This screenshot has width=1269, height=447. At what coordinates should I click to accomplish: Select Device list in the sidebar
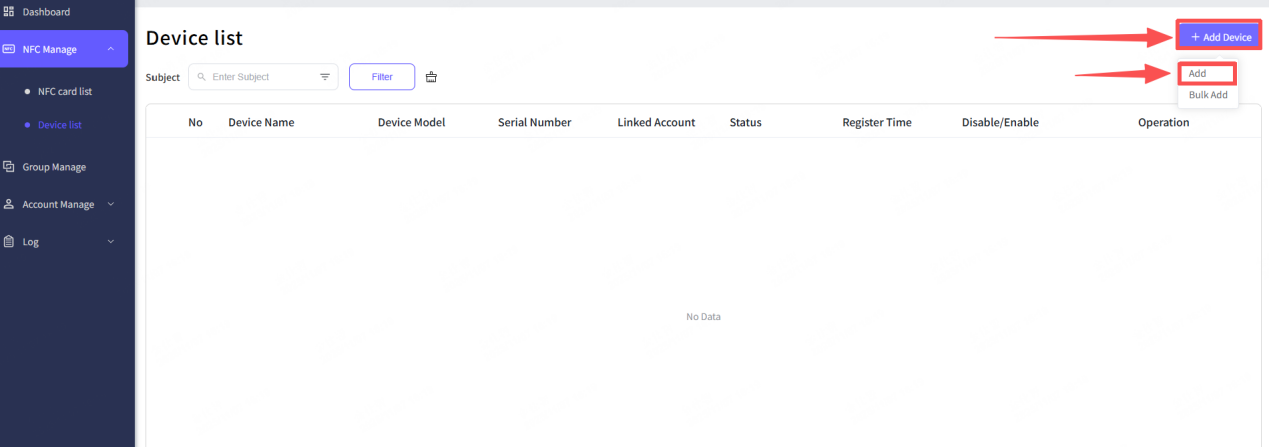pyautogui.click(x=59, y=125)
